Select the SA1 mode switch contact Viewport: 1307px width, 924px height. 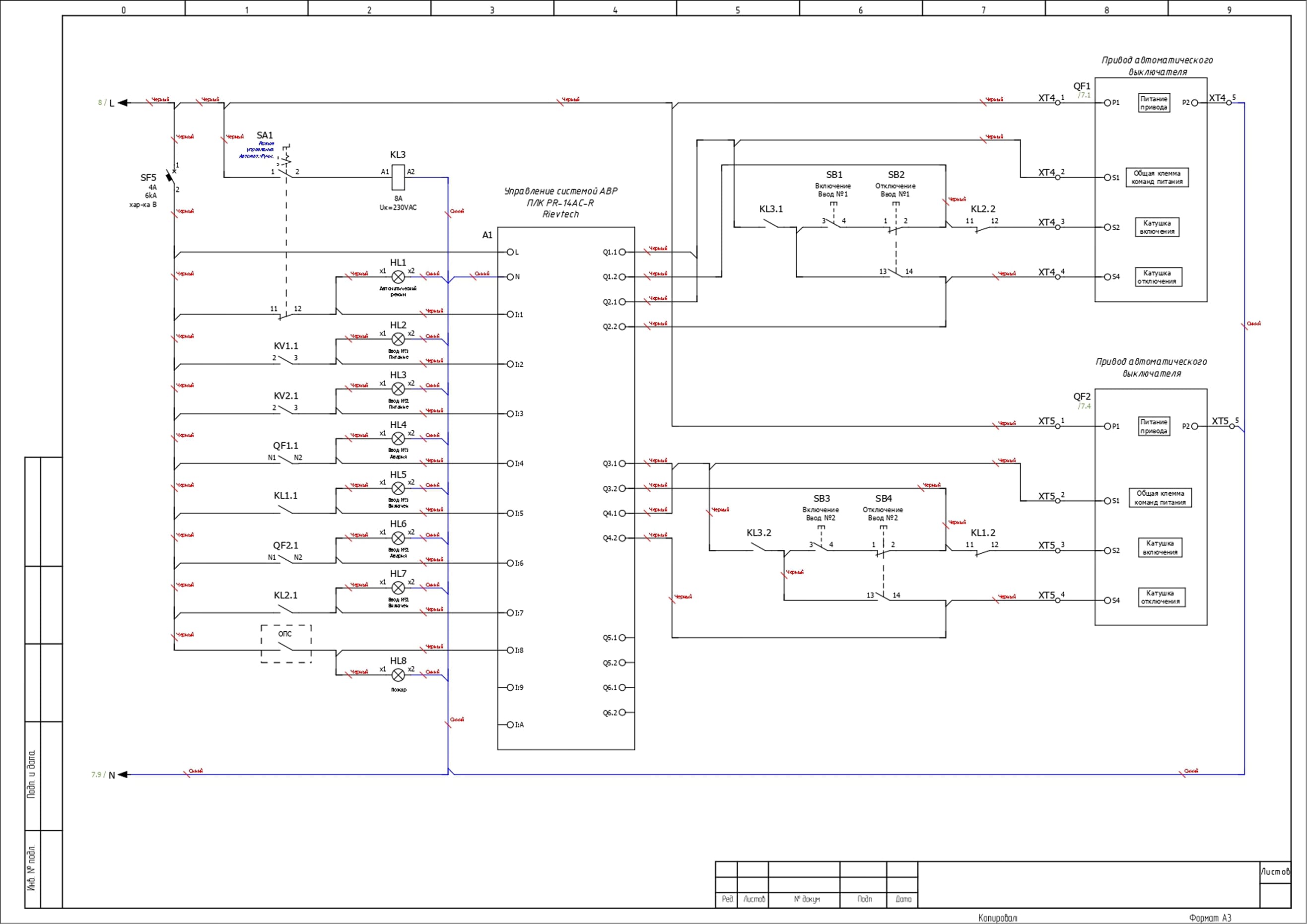click(286, 173)
